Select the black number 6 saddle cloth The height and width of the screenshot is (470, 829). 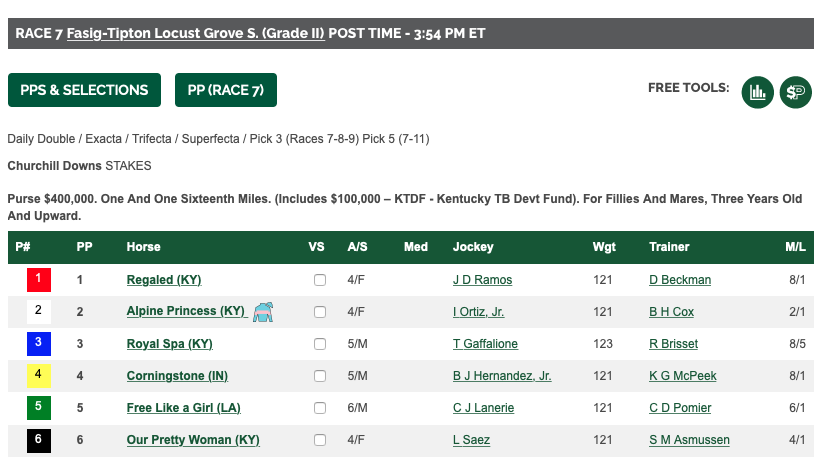39,440
